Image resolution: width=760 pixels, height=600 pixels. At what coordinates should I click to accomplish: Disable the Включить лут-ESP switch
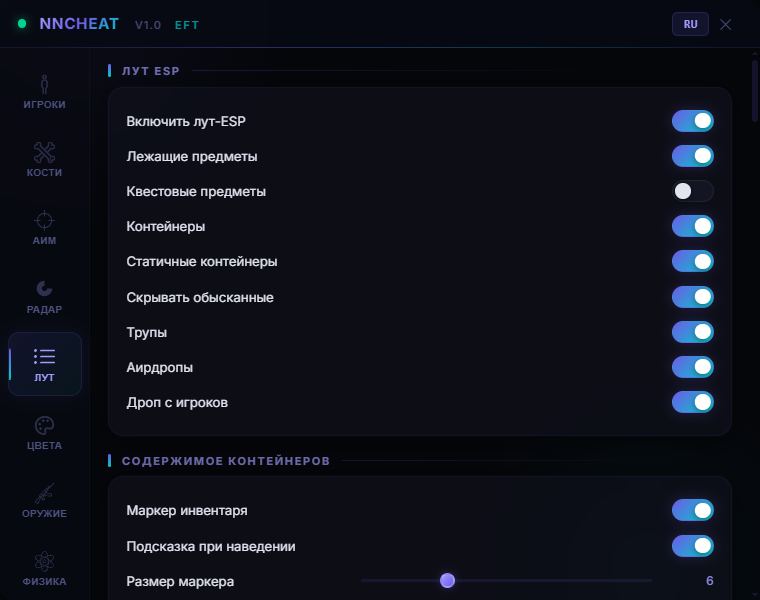point(693,121)
